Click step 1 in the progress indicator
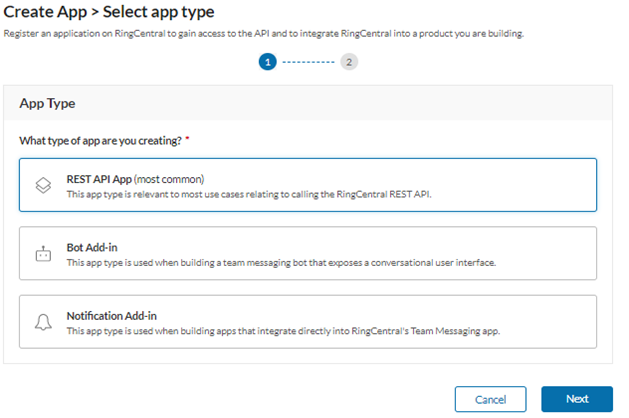This screenshot has width=629, height=418. point(267,62)
